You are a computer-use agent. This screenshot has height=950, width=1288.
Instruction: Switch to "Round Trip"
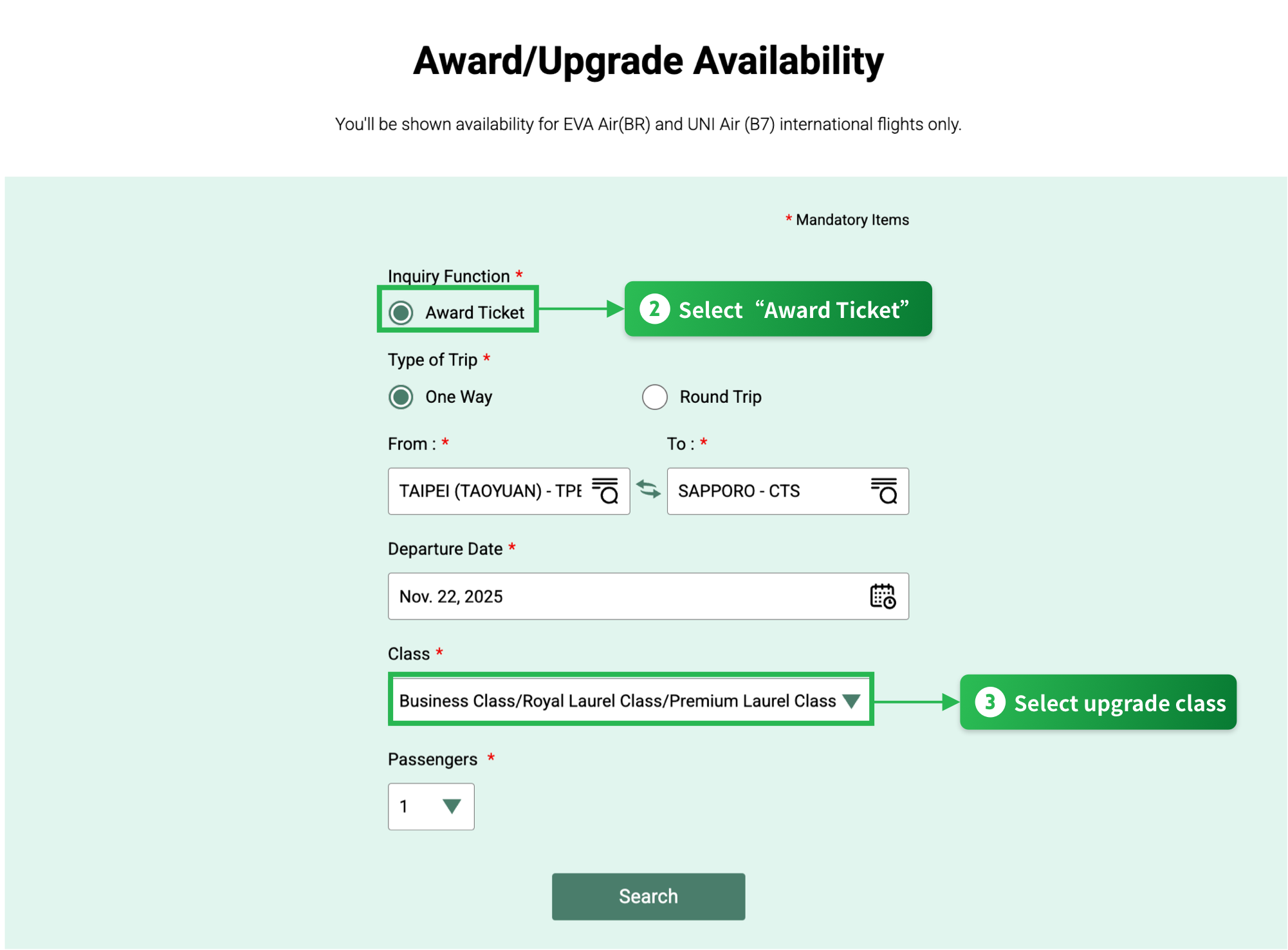point(654,396)
